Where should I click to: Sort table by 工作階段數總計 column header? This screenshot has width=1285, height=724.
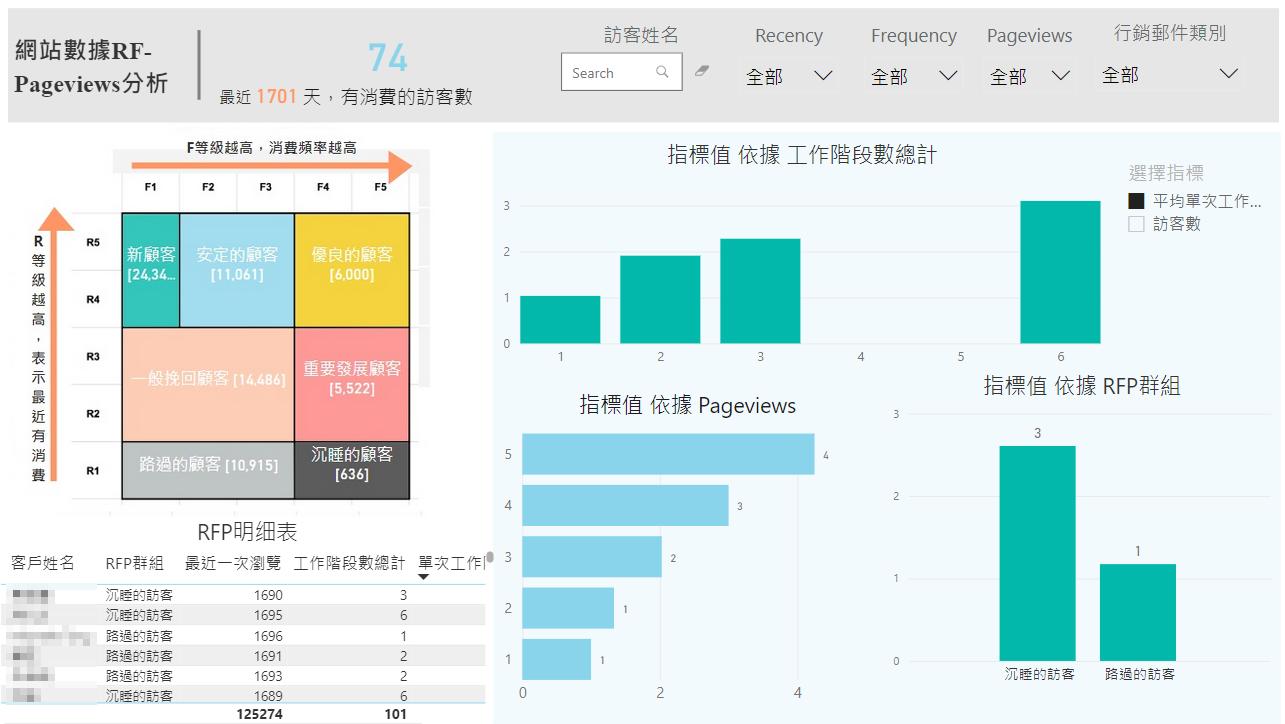click(349, 563)
